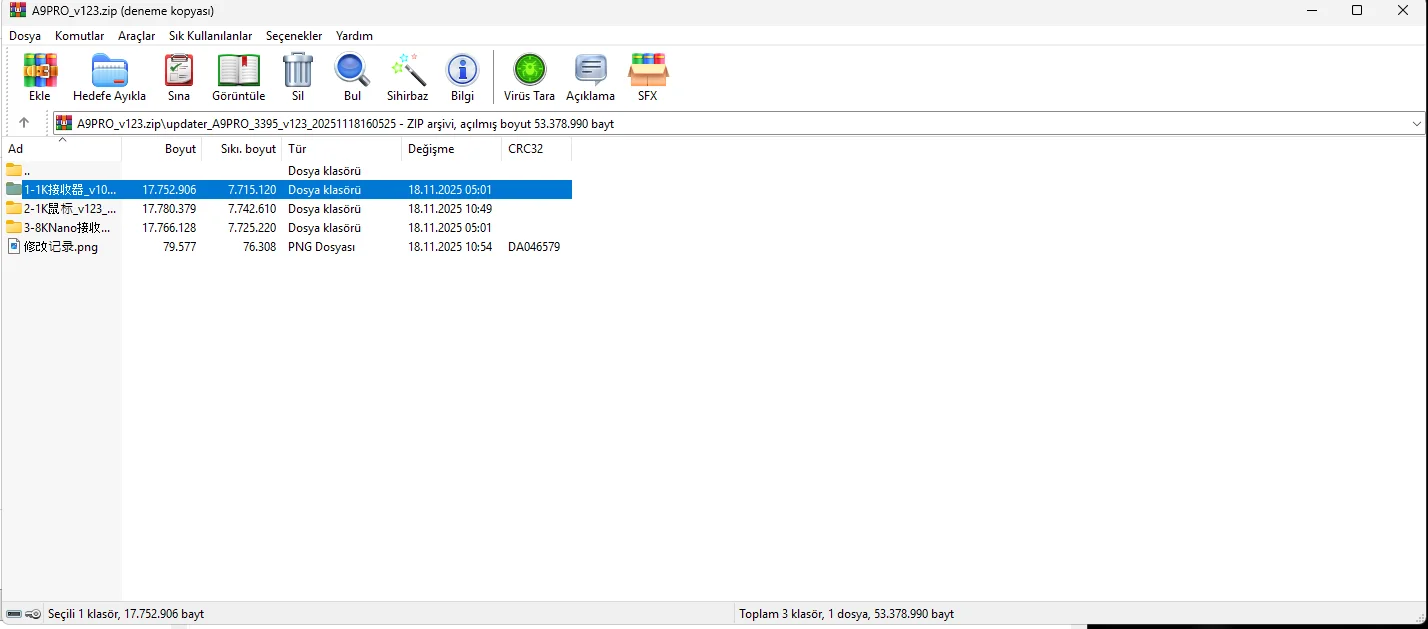
Task: Open the Komutlar menu
Action: [x=79, y=35]
